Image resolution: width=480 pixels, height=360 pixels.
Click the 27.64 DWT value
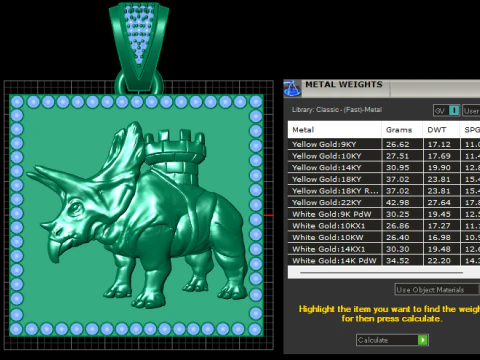[x=439, y=203]
